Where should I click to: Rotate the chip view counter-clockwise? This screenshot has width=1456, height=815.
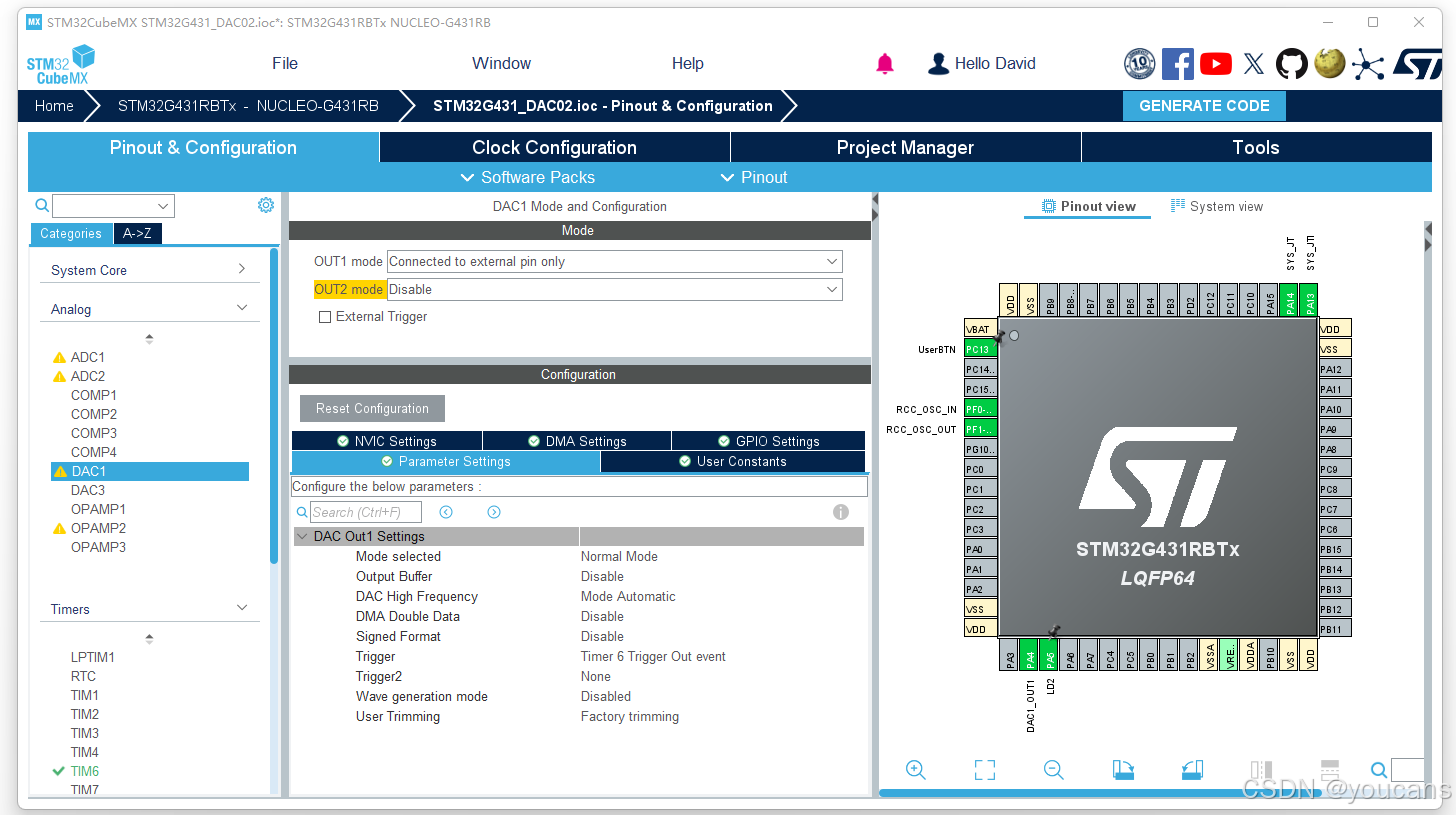1192,770
